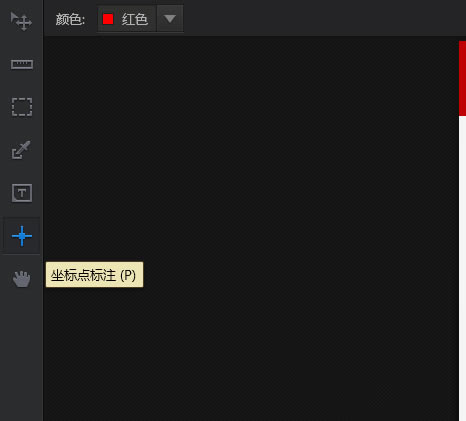Click the red color swatch square

[108, 19]
